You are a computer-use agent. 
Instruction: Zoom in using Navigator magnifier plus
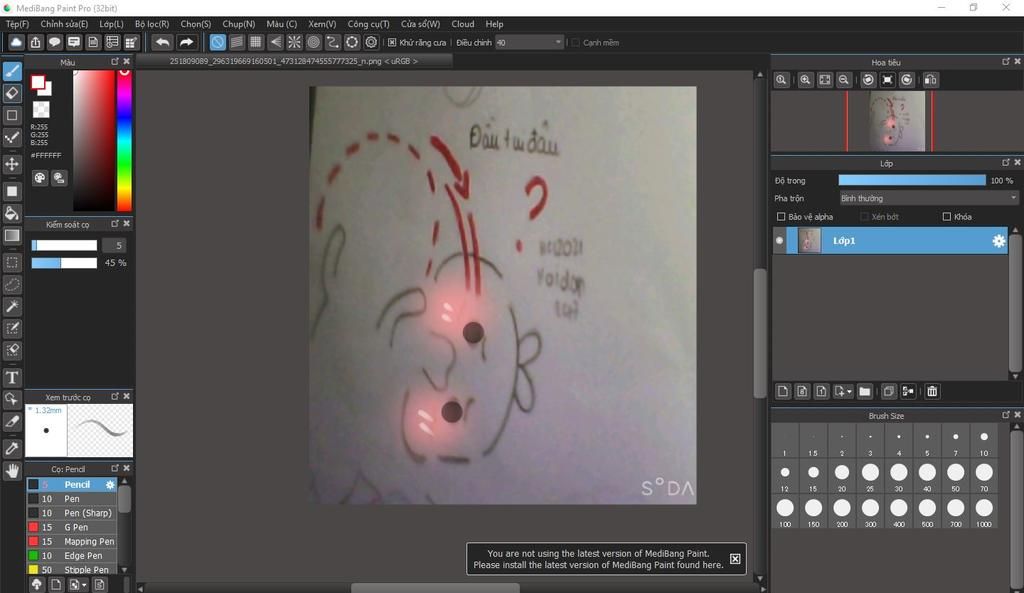[805, 80]
